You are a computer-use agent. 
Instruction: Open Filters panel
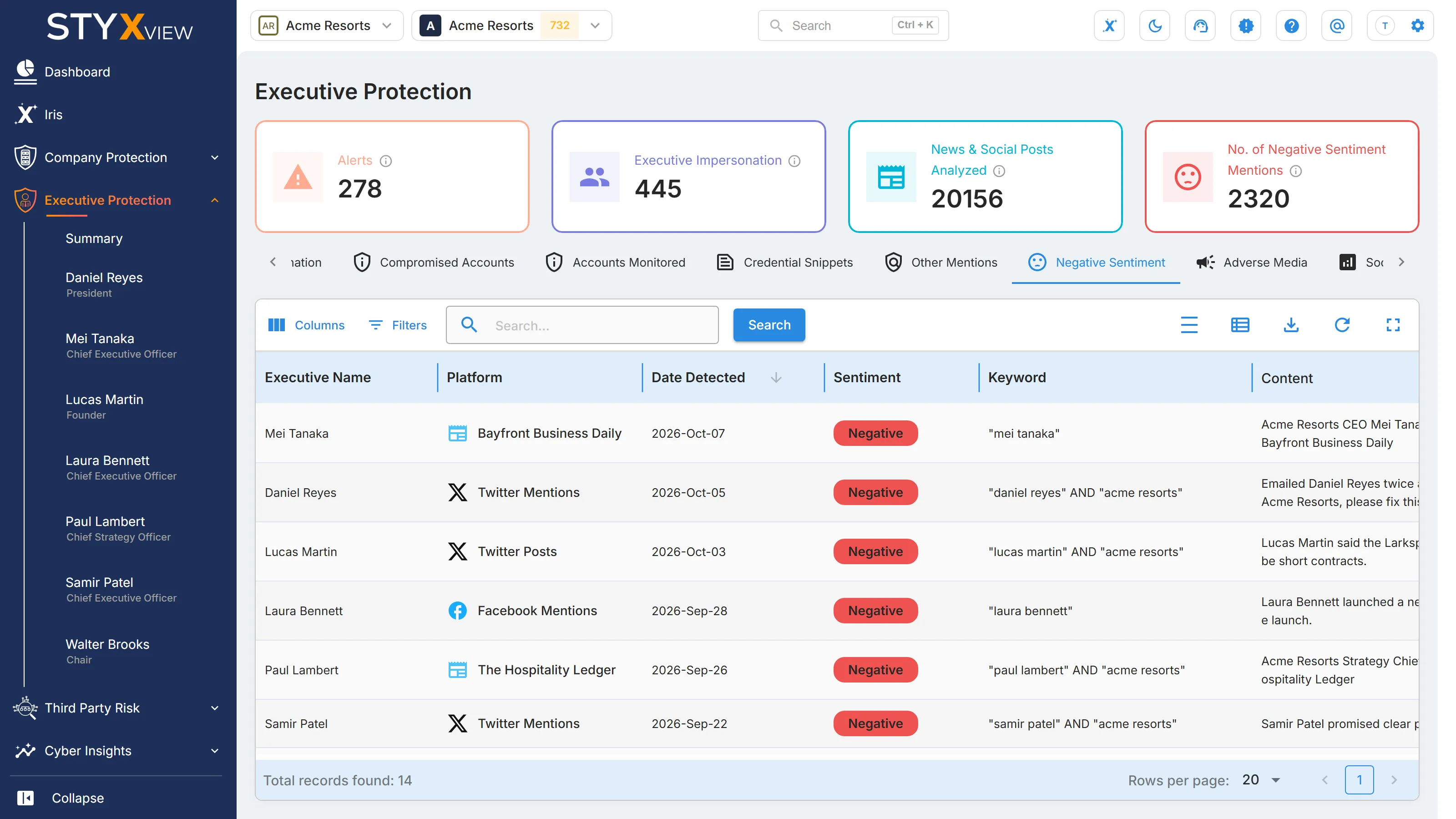398,325
